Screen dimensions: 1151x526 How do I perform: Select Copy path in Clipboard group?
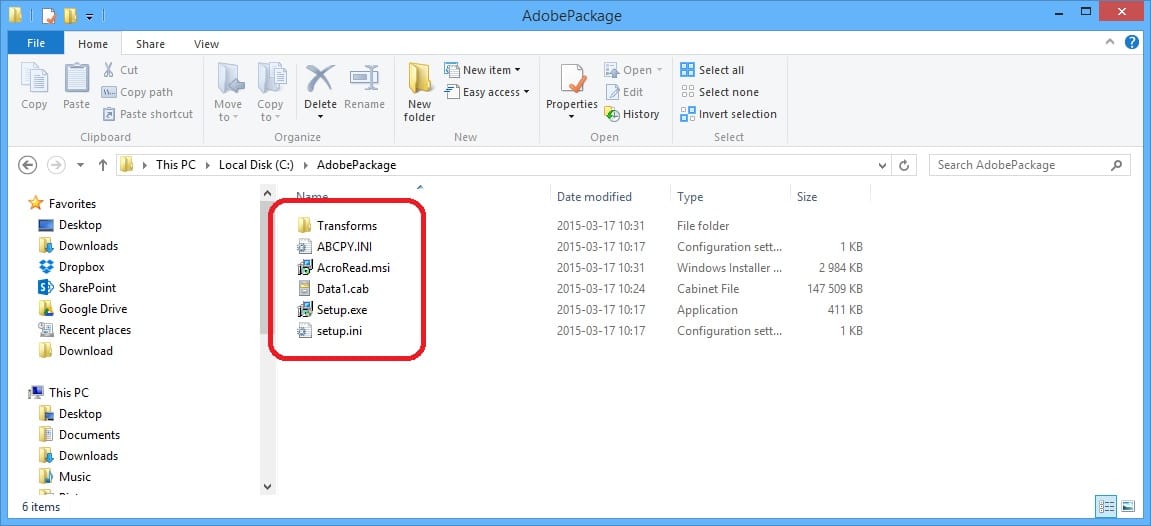point(137,92)
